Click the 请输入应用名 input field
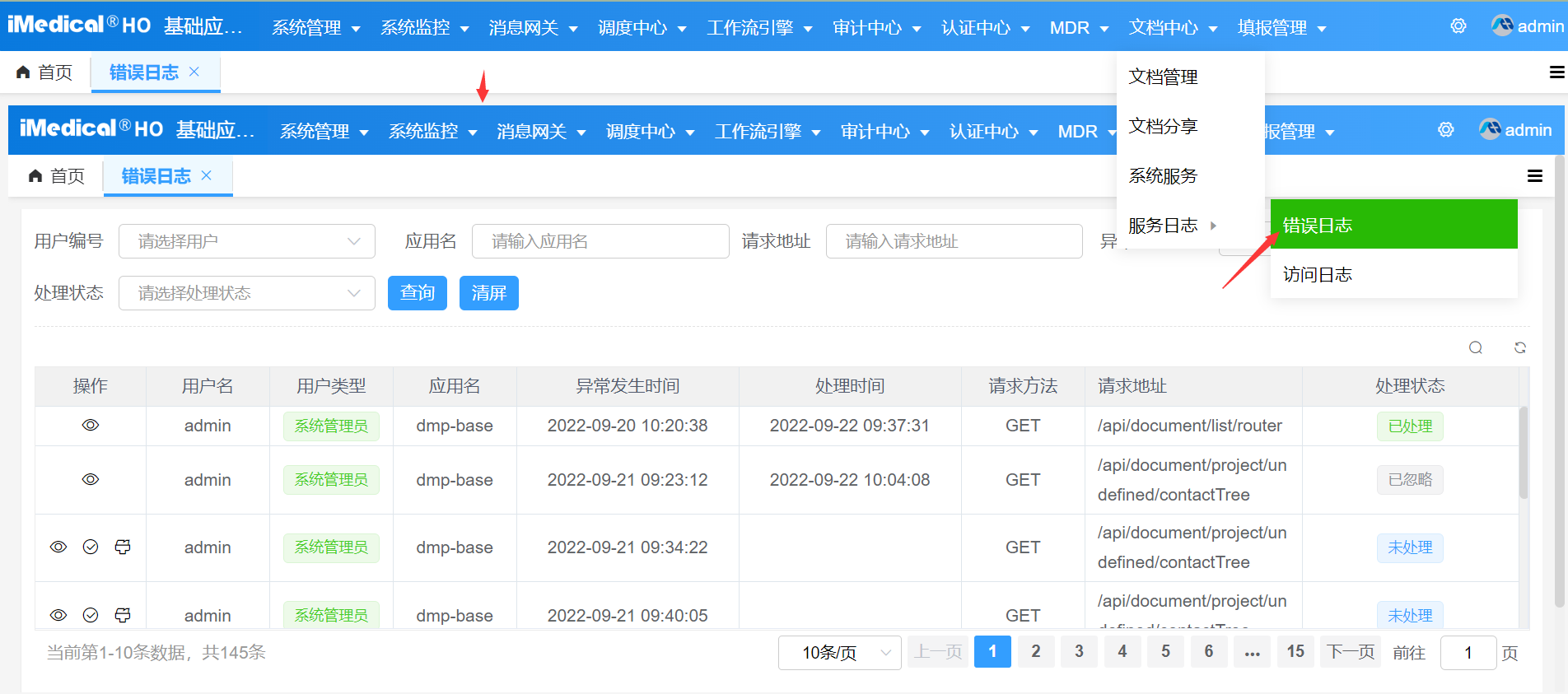Screen dimensions: 1568x694 (600, 241)
